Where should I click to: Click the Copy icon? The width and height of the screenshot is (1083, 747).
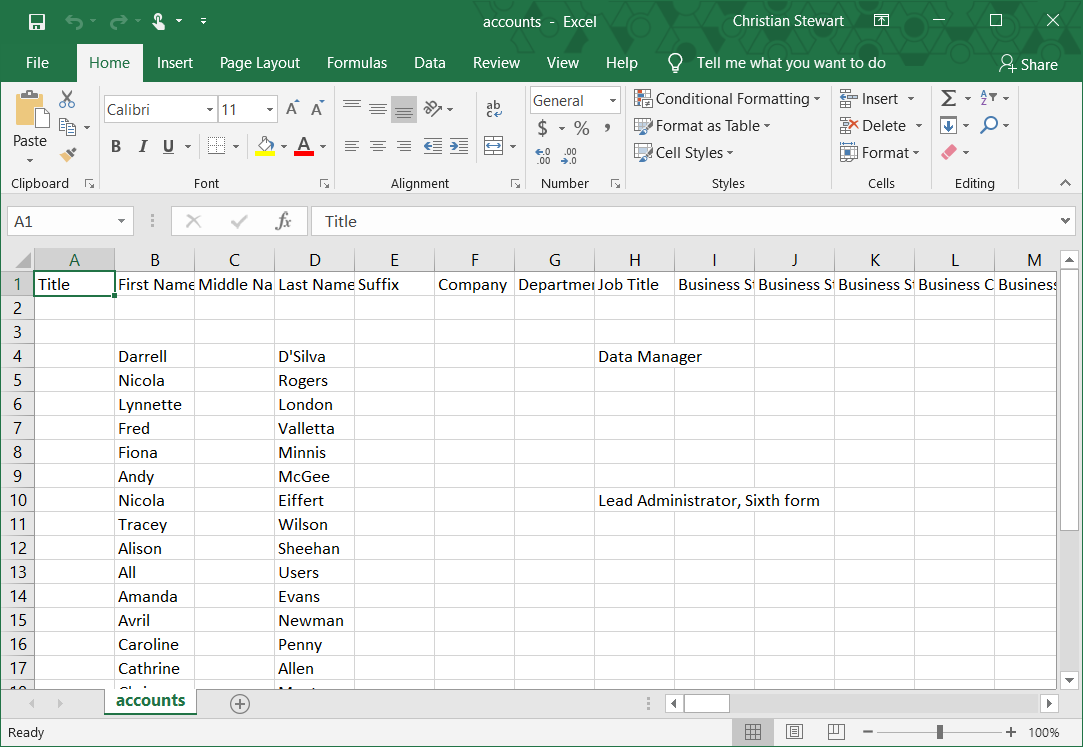(67, 126)
